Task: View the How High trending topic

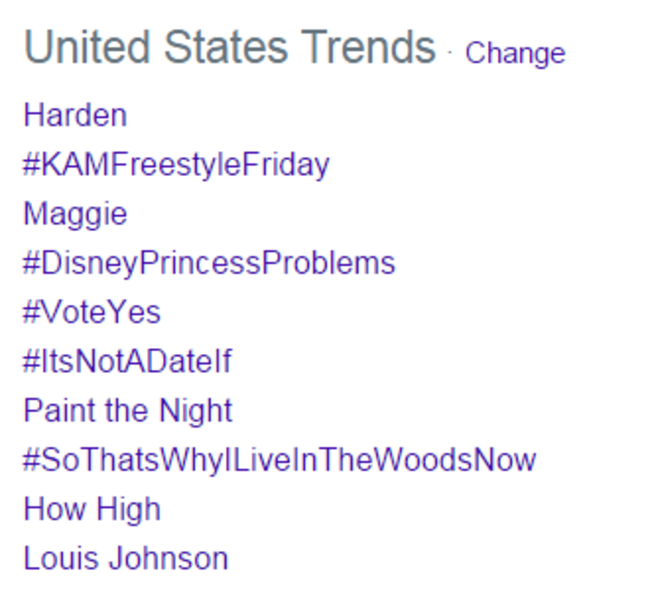Action: coord(92,510)
